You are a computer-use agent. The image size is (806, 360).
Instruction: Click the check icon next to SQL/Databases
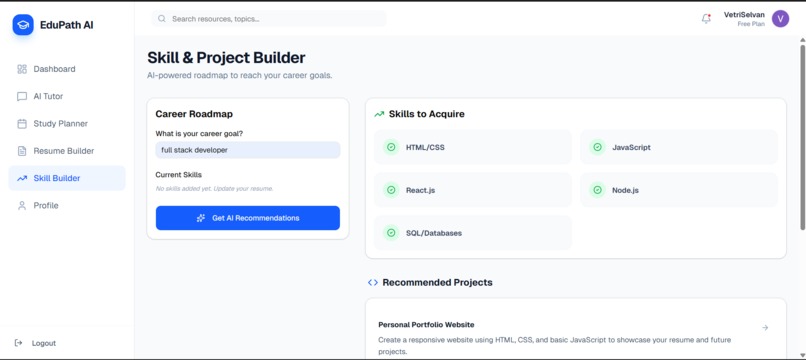pos(391,232)
